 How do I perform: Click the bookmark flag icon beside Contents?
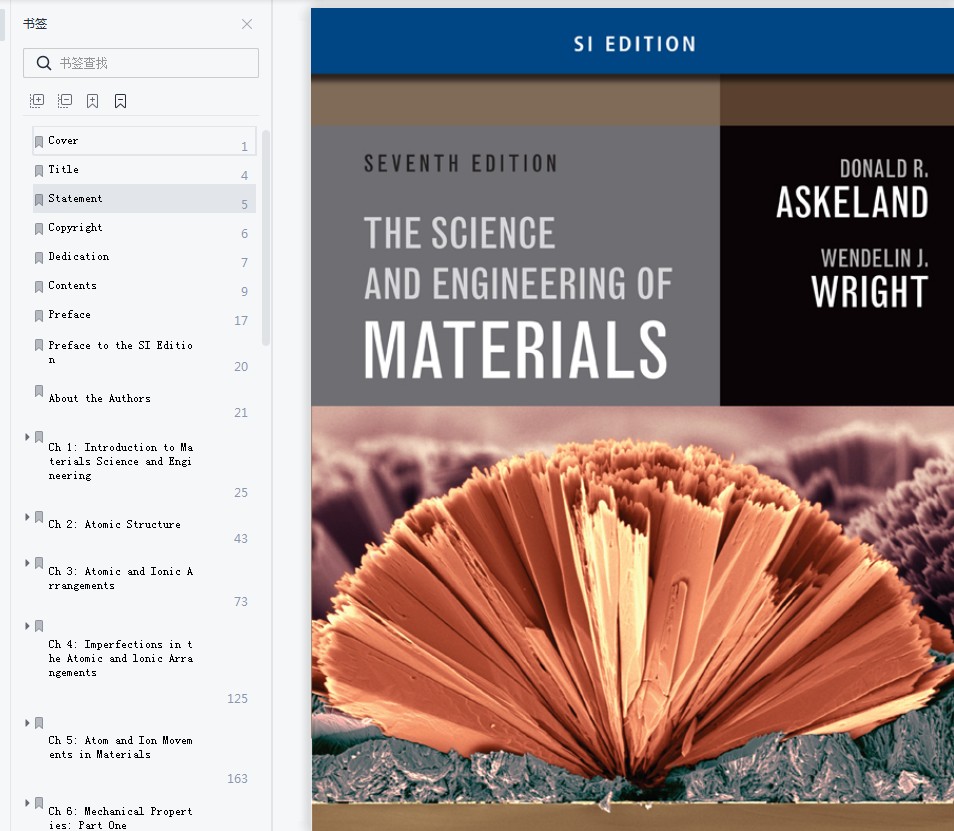[x=39, y=287]
